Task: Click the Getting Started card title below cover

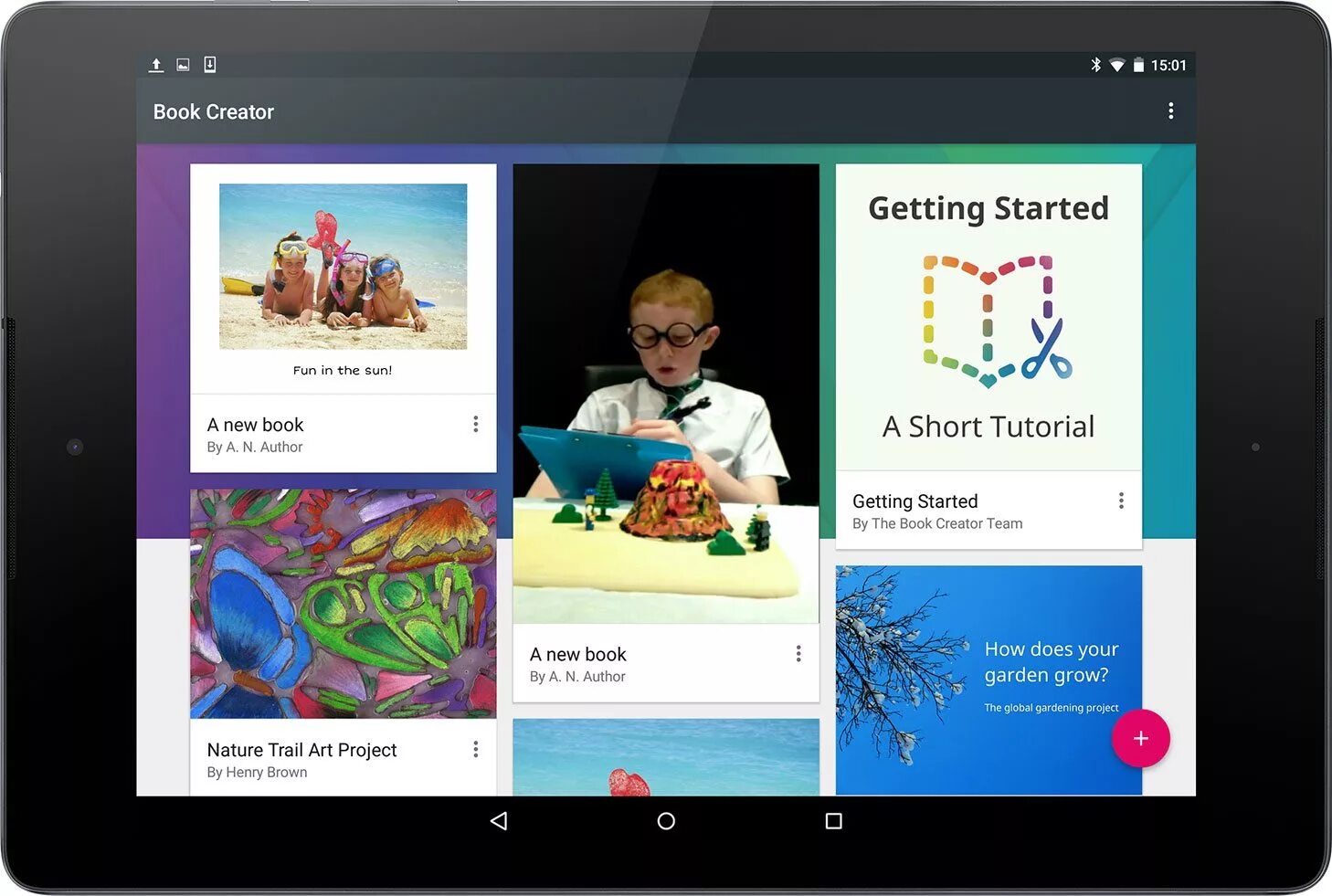Action: tap(914, 501)
